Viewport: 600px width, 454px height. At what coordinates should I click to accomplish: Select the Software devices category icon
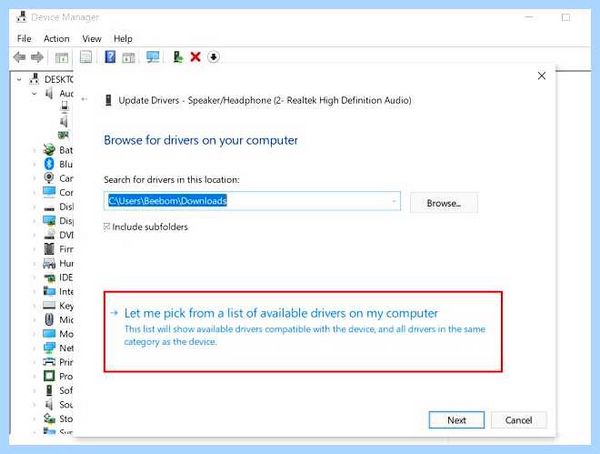click(x=49, y=390)
